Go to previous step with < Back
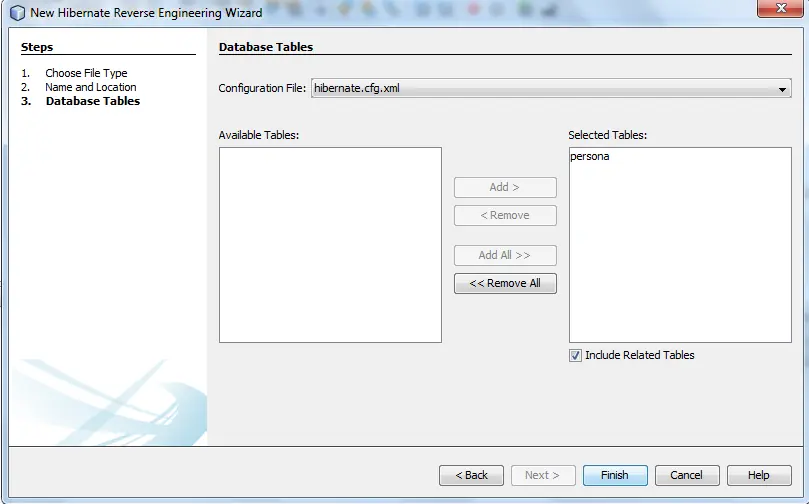Image resolution: width=809 pixels, height=504 pixels. (471, 475)
